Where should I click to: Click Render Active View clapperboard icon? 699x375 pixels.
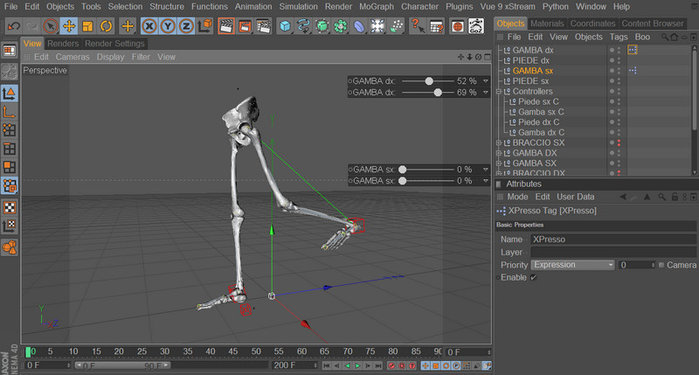tap(226, 26)
